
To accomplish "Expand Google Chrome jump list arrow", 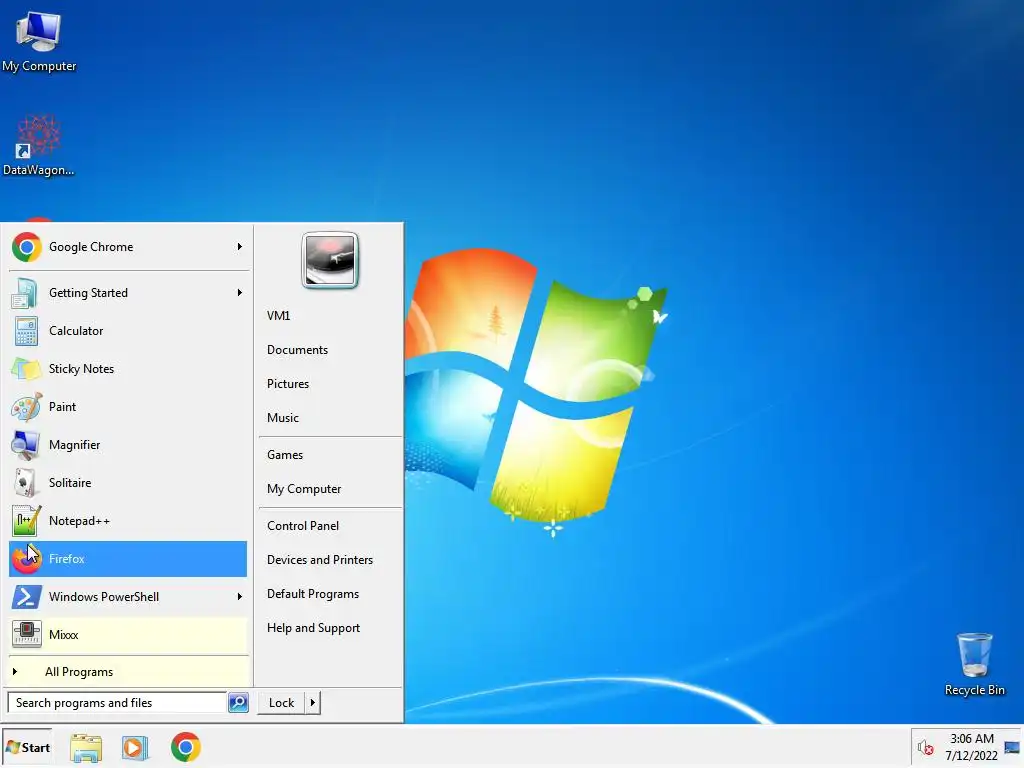I will click(240, 247).
